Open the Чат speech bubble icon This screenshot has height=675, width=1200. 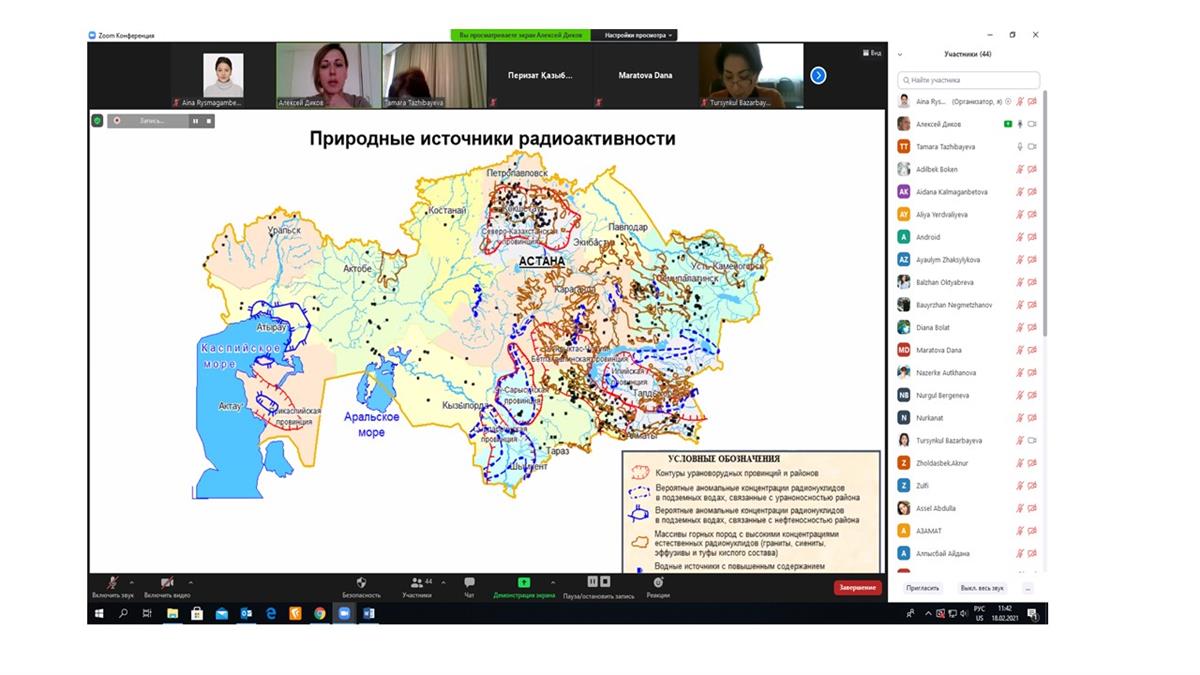(469, 583)
